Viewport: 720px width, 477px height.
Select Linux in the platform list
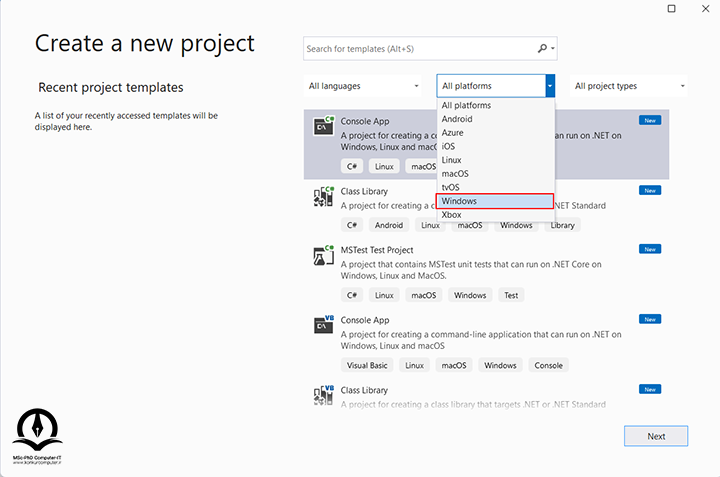pyautogui.click(x=495, y=160)
